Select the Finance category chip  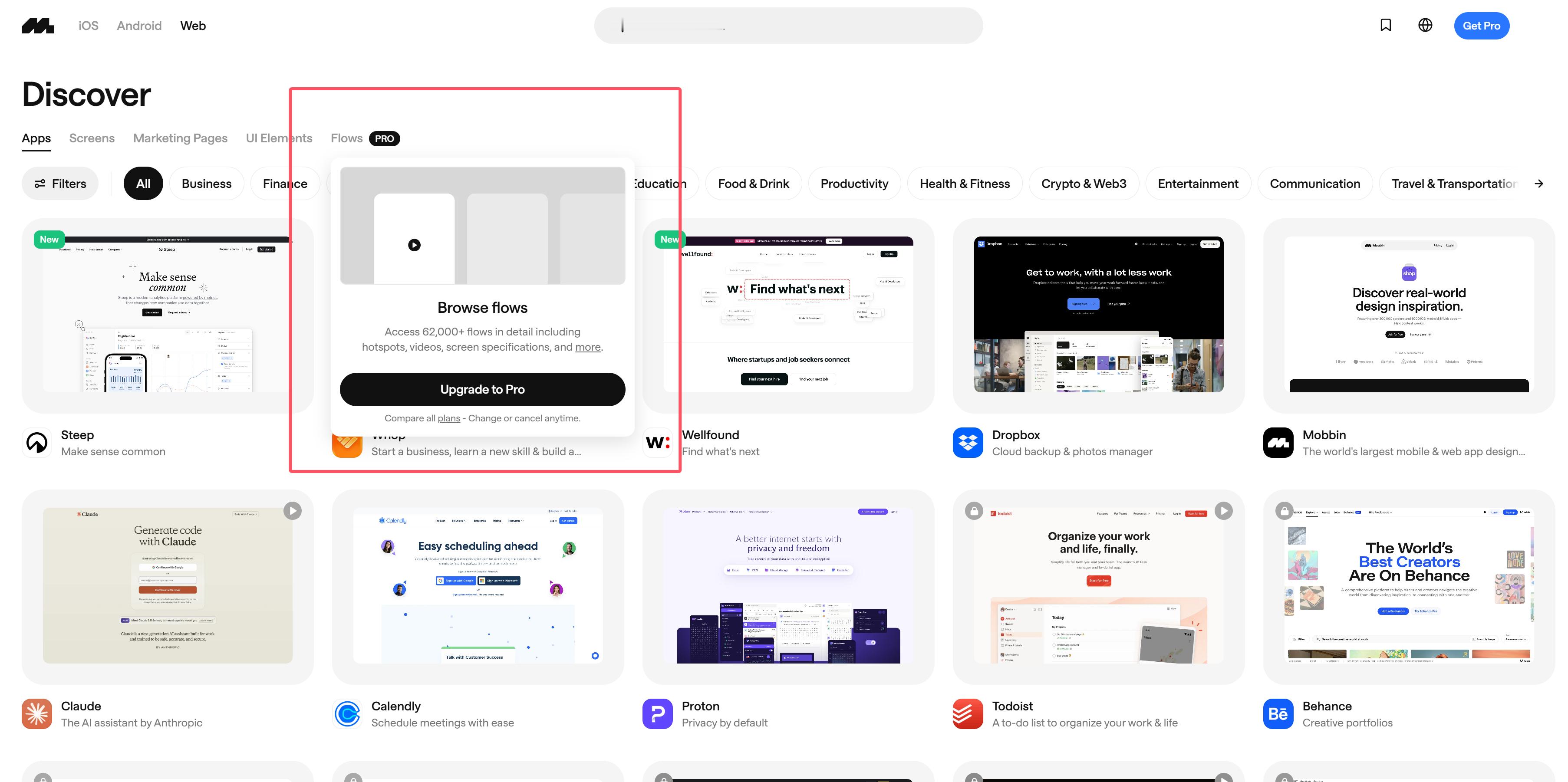[x=285, y=183]
